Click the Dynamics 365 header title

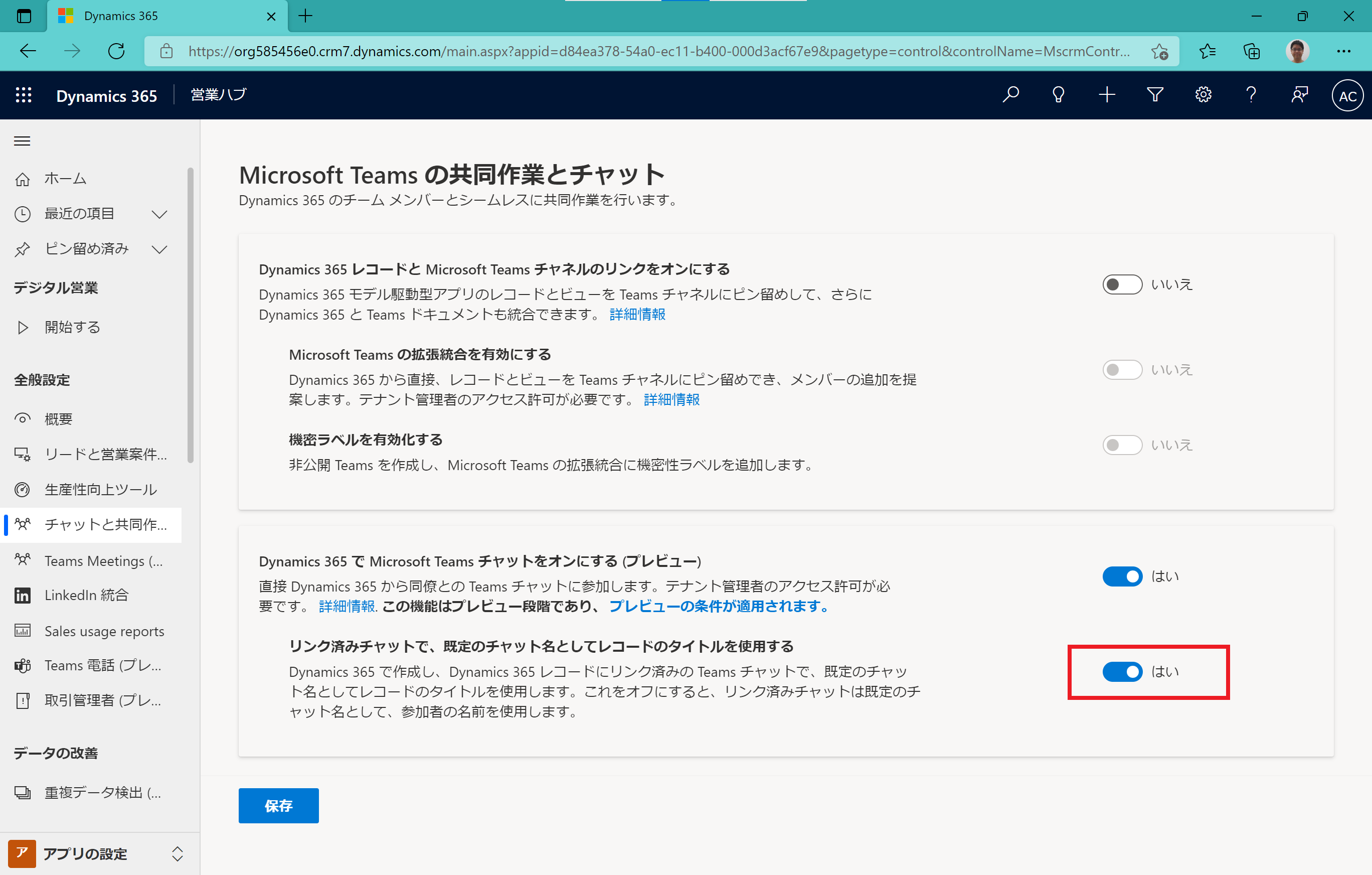pos(106,96)
